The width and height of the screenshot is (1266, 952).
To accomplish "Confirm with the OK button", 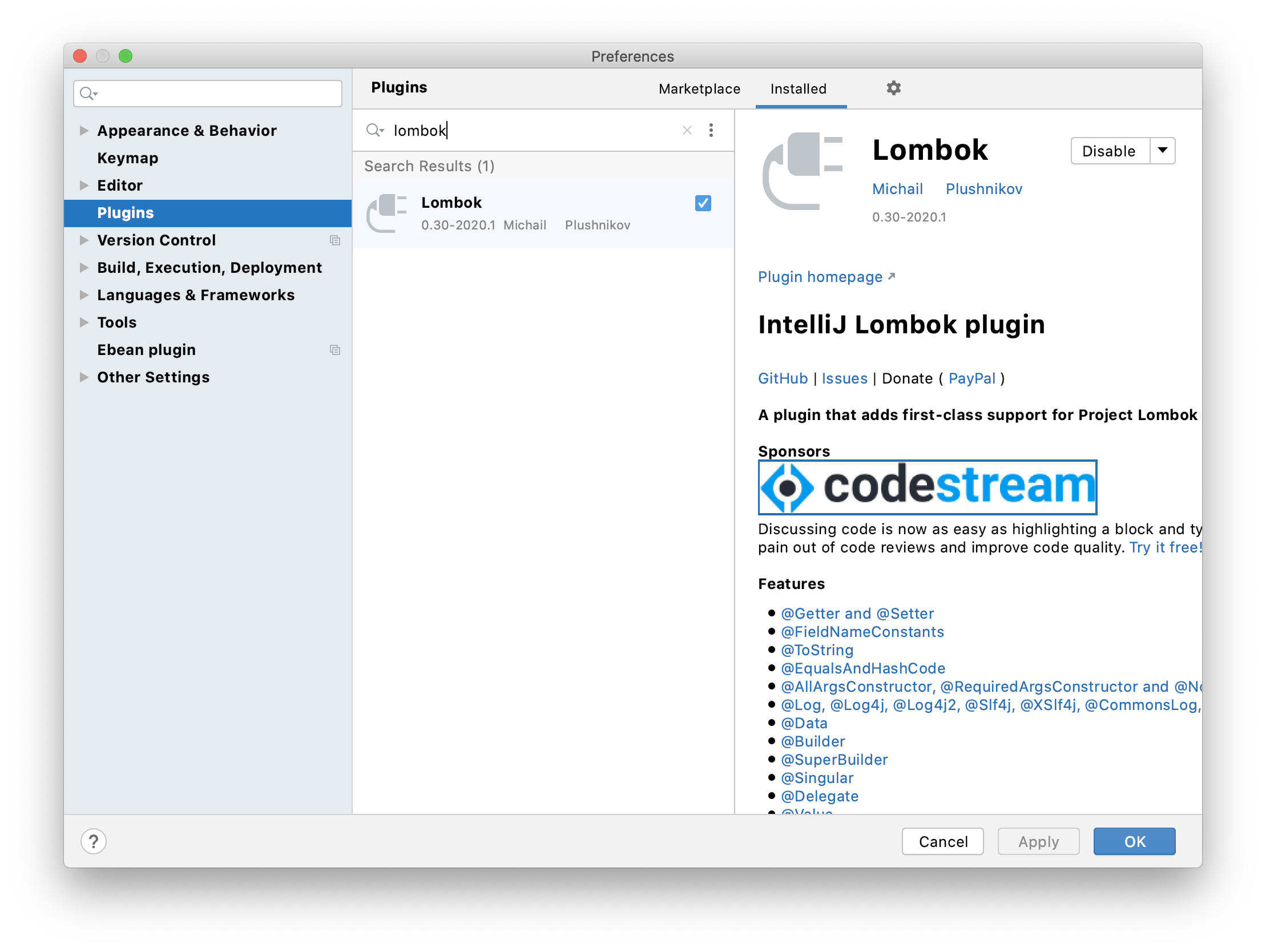I will coord(1134,841).
